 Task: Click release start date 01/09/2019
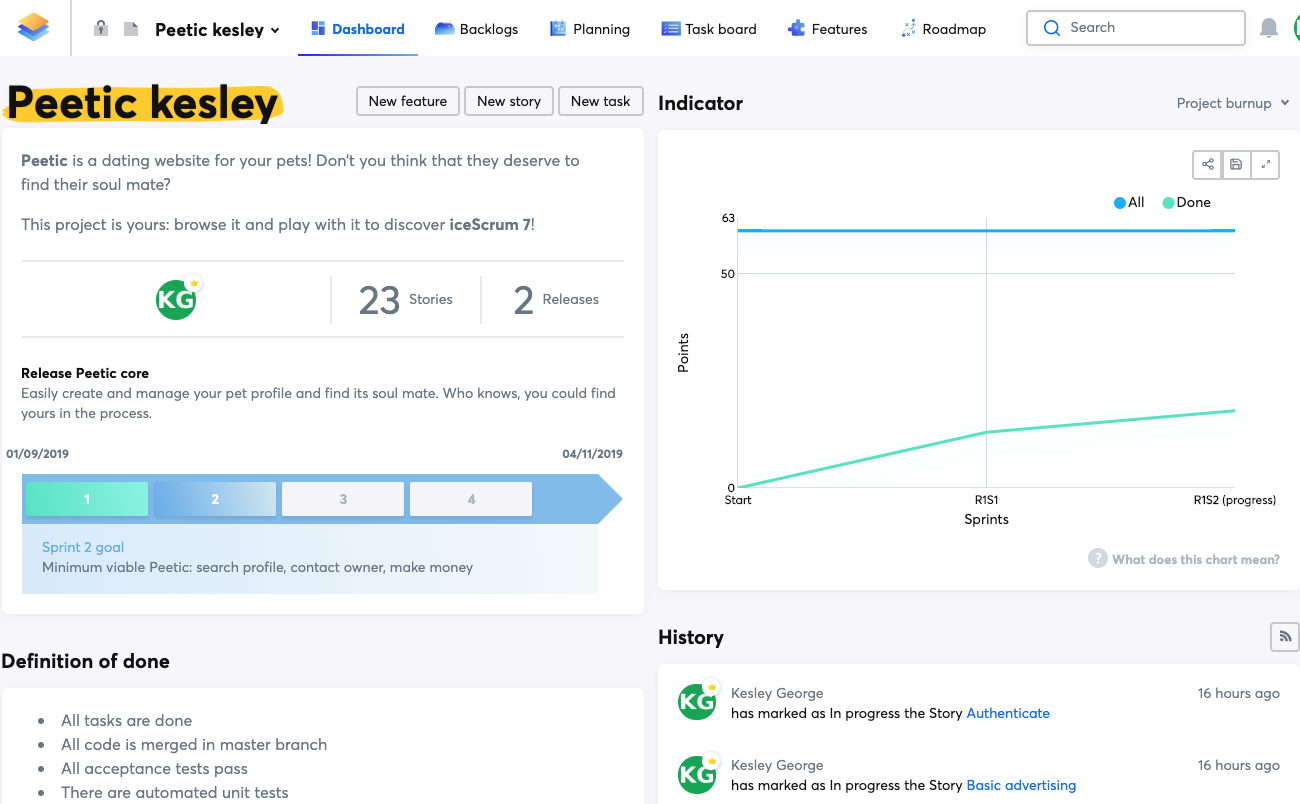coord(38,454)
